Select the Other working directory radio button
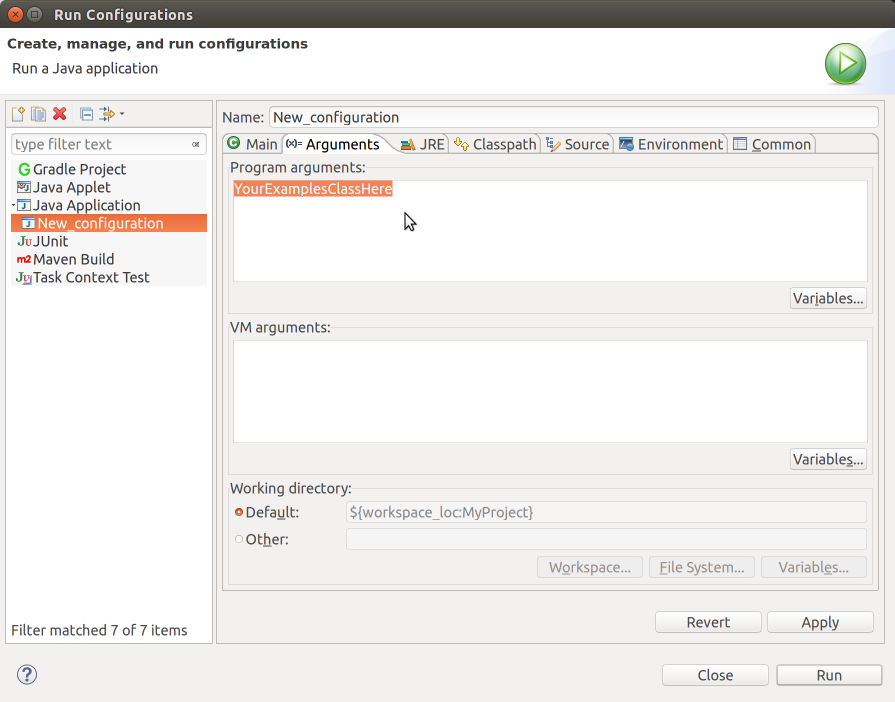 [x=239, y=540]
